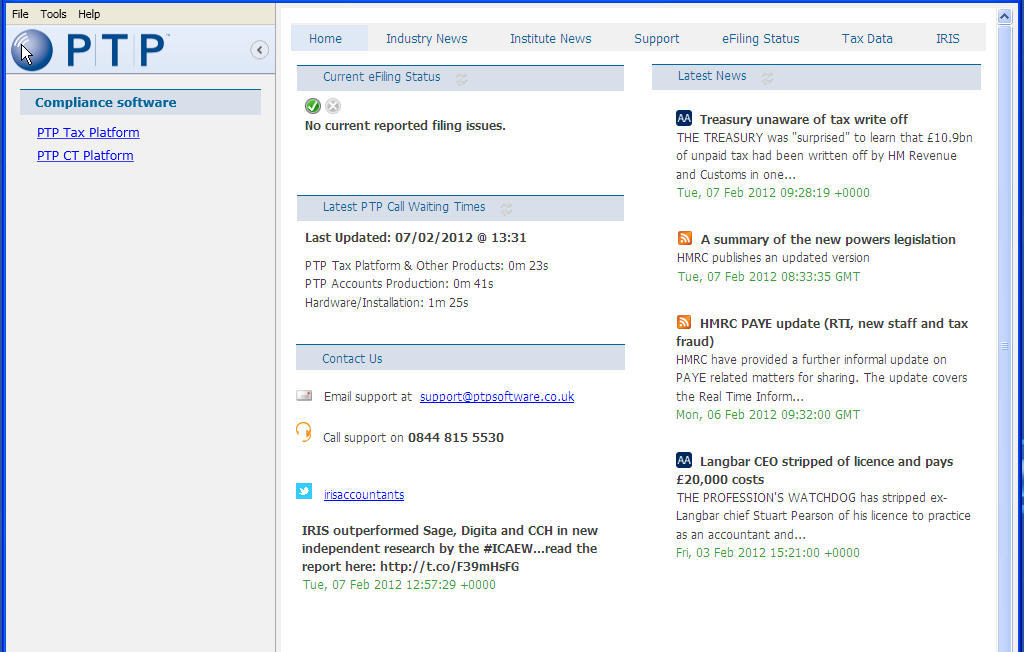Refresh the Latest PTP Call Waiting Times
The height and width of the screenshot is (652, 1024).
[x=507, y=210]
